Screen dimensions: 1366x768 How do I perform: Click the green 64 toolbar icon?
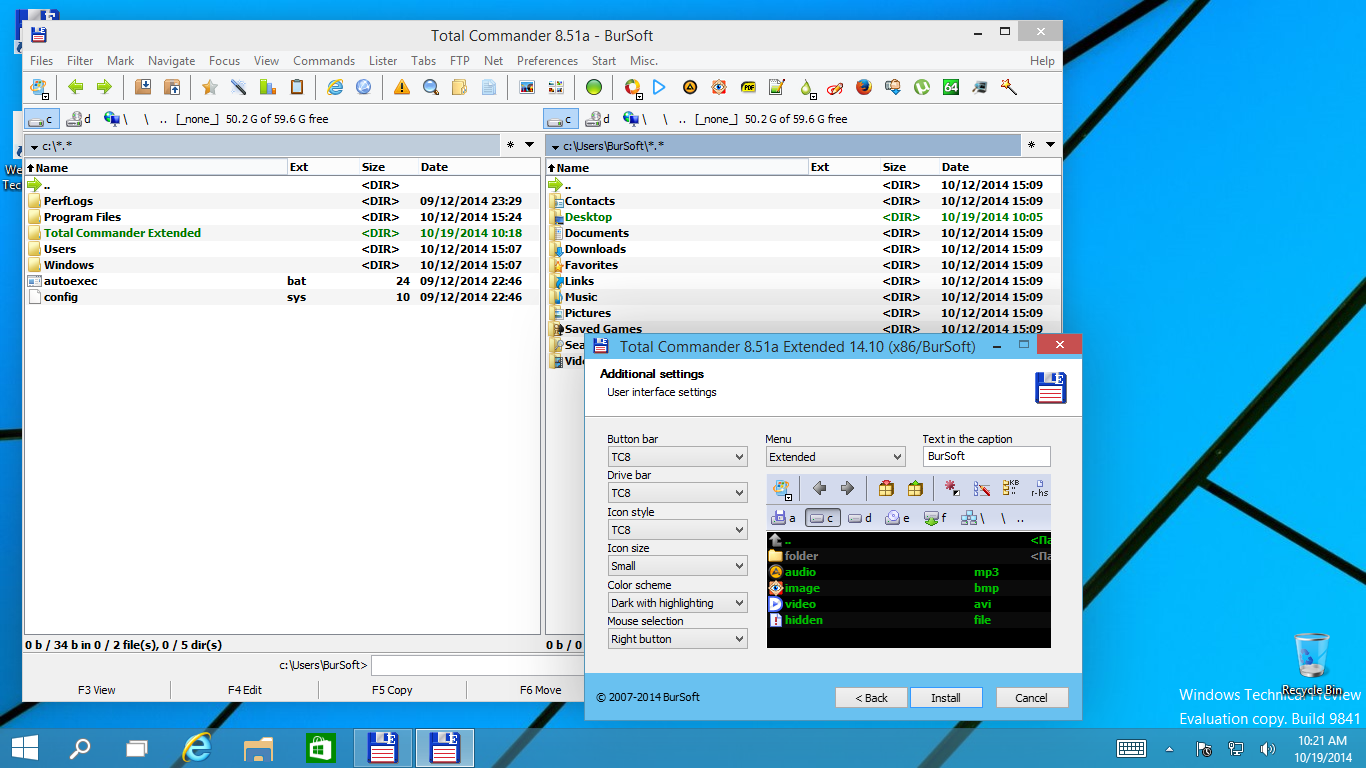pyautogui.click(x=951, y=87)
